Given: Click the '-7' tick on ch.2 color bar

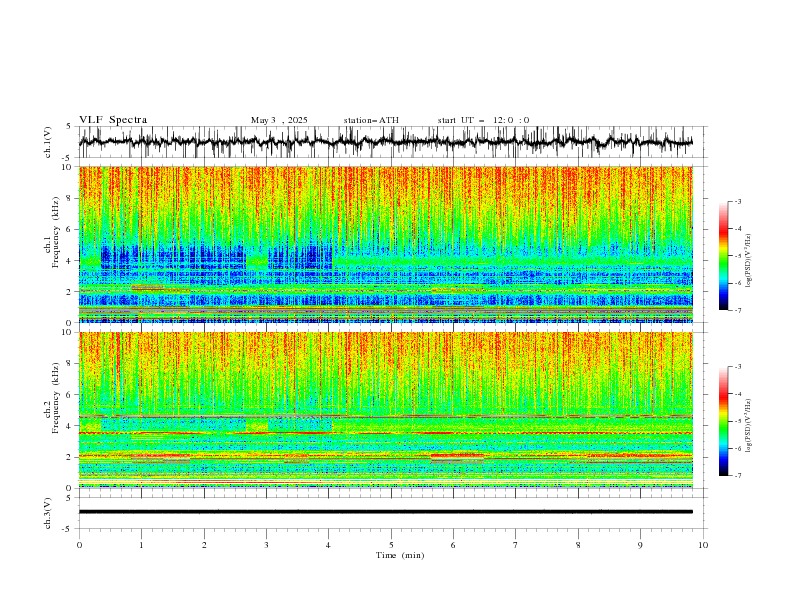Looking at the screenshot, I should pyautogui.click(x=737, y=475).
